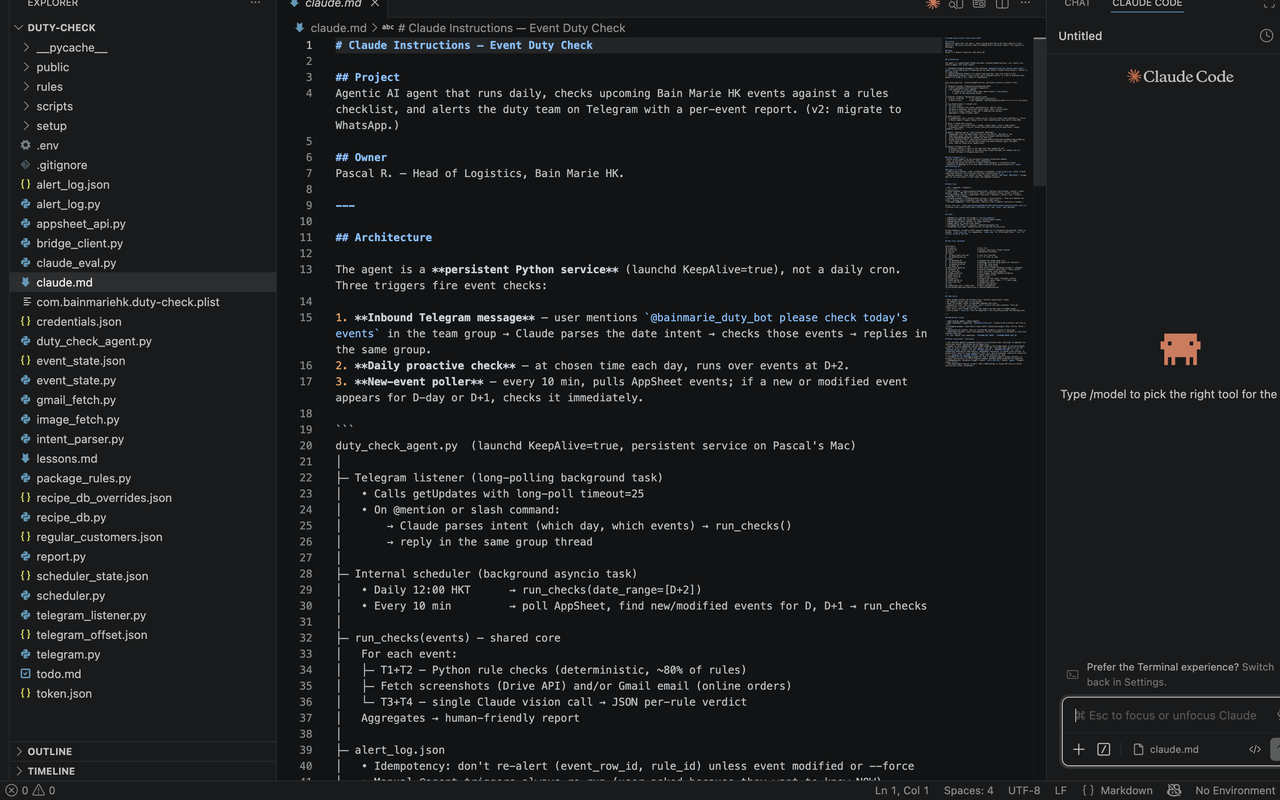Screen dimensions: 1280x800
Task: Change indentation via Spaces: 4
Action: point(969,790)
